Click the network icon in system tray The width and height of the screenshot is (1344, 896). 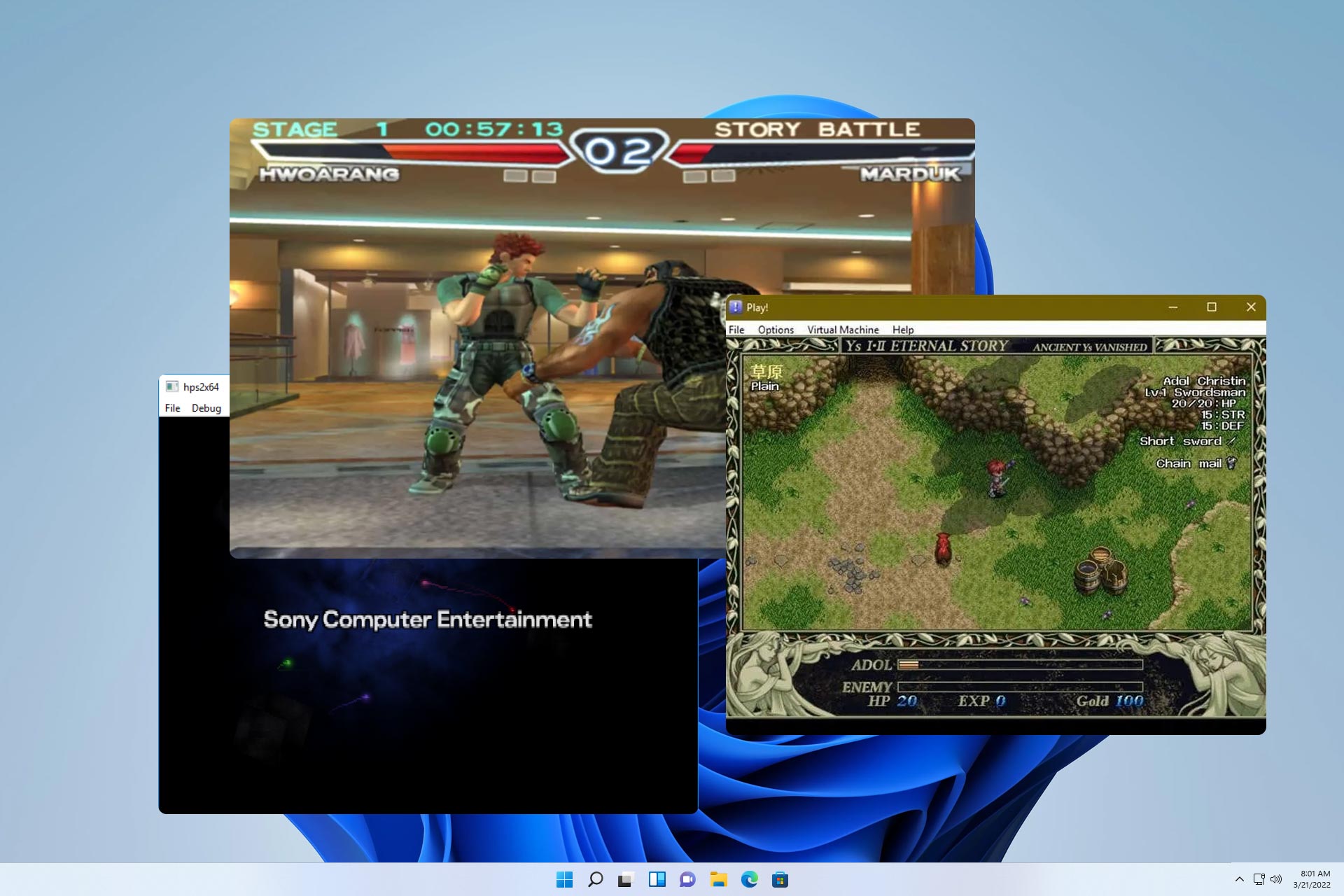1259,879
